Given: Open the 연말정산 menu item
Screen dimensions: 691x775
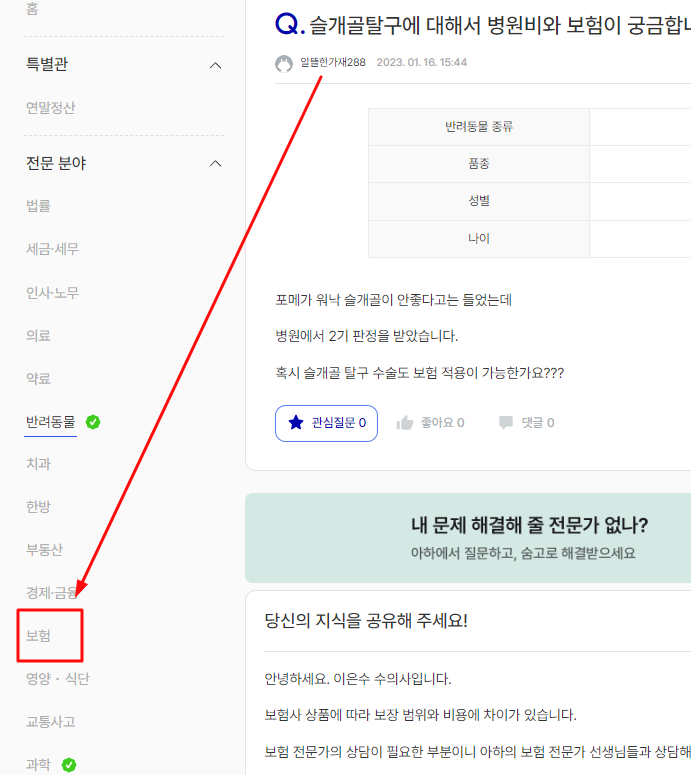Looking at the screenshot, I should pyautogui.click(x=51, y=108).
